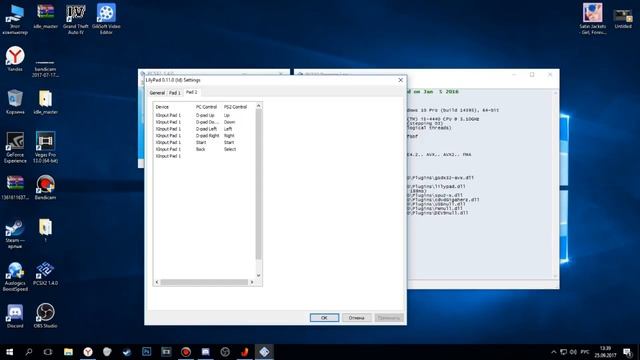
Task: Open the Satin Jackets desktop file
Action: coord(593,19)
